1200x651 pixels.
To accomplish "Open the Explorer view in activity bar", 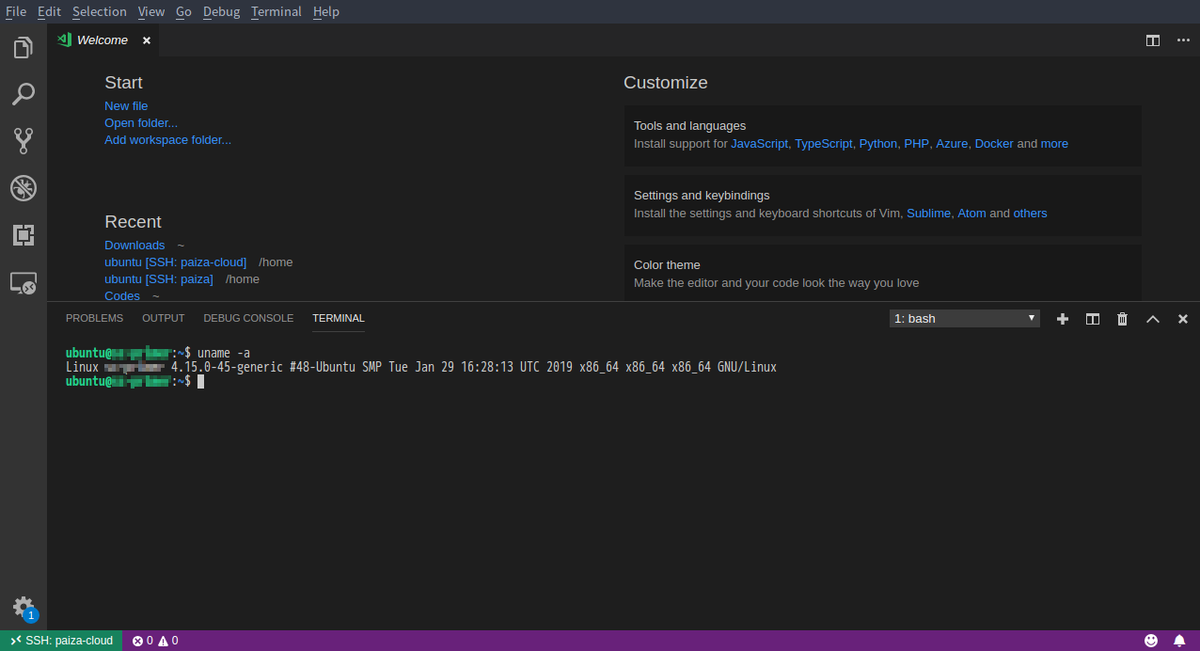I will tap(23, 47).
